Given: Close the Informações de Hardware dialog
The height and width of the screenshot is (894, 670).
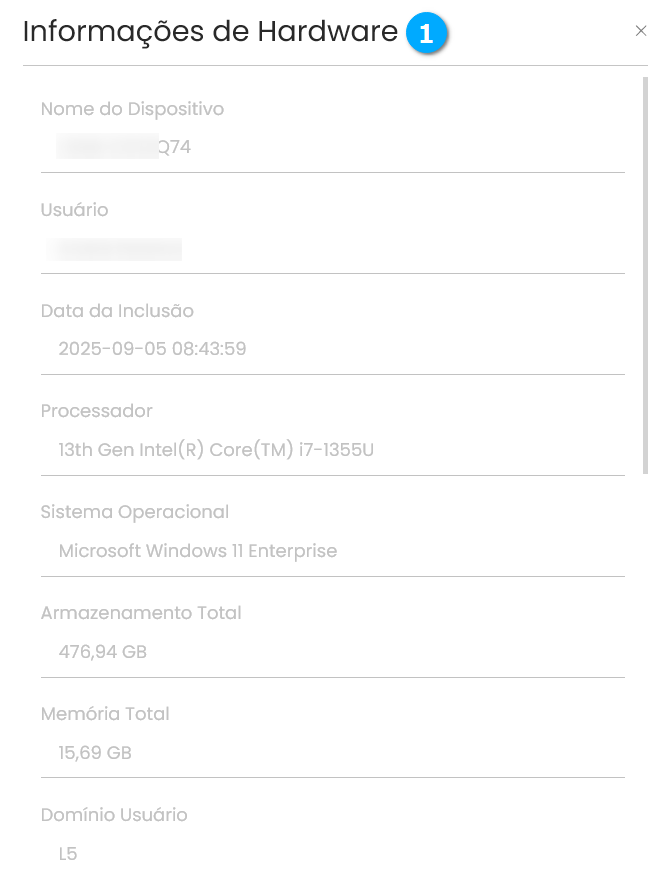Looking at the screenshot, I should [641, 31].
